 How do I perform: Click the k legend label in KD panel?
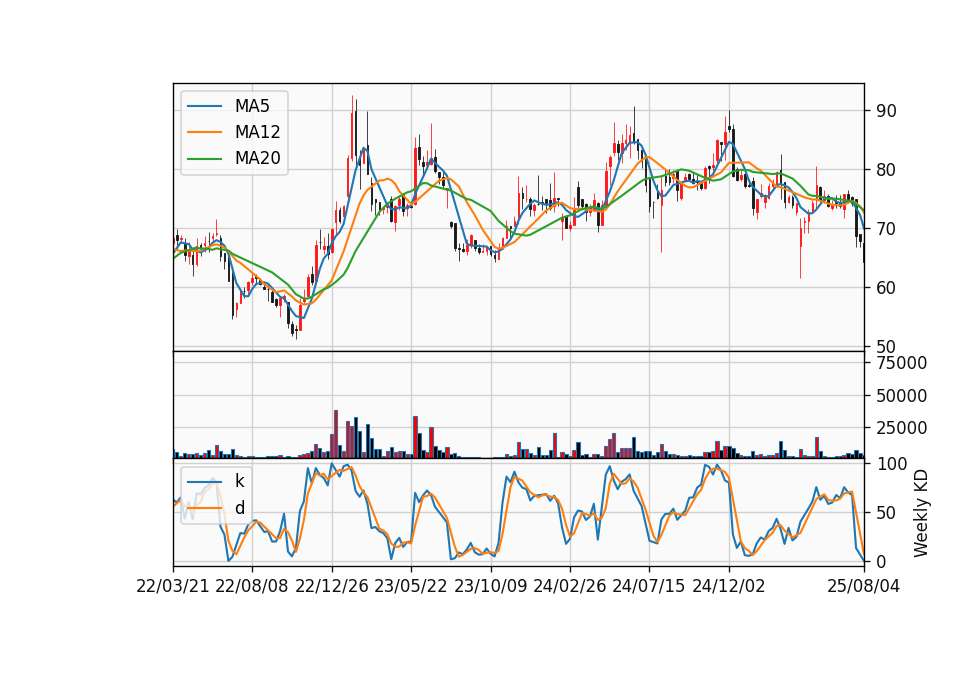[239, 481]
